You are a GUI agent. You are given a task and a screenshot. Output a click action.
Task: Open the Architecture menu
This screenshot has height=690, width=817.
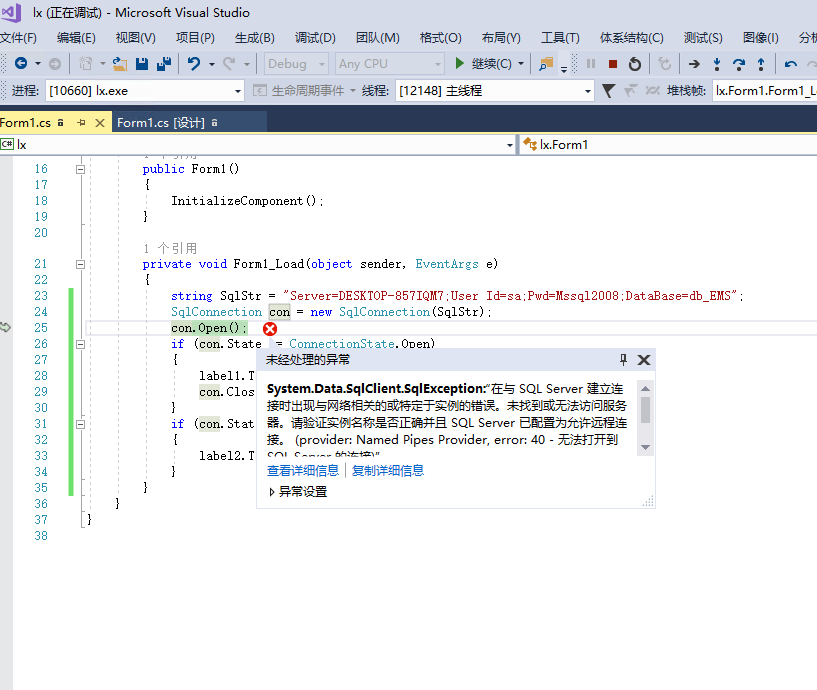tap(632, 38)
